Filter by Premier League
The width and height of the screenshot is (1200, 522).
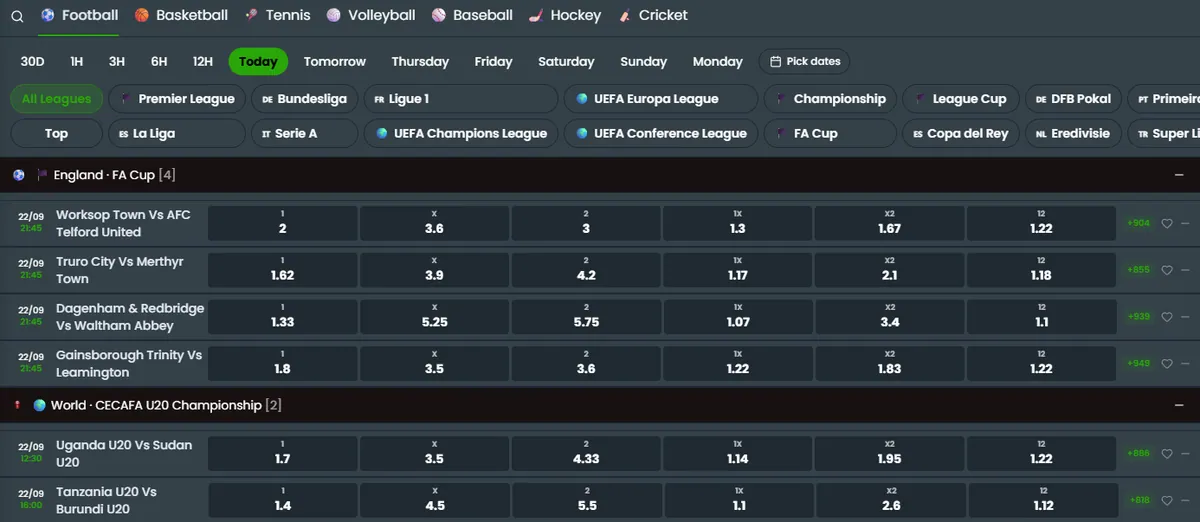[177, 99]
